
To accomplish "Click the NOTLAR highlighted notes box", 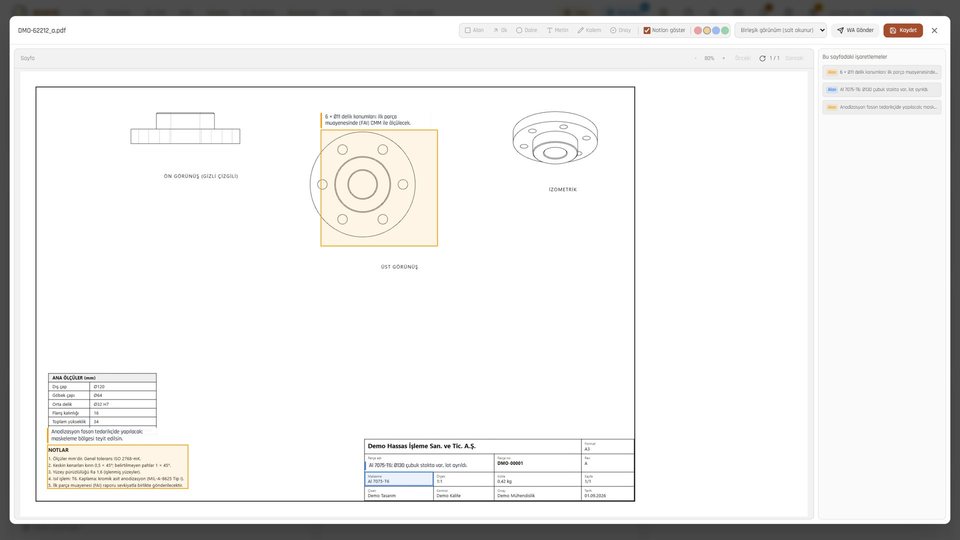I will click(x=118, y=467).
